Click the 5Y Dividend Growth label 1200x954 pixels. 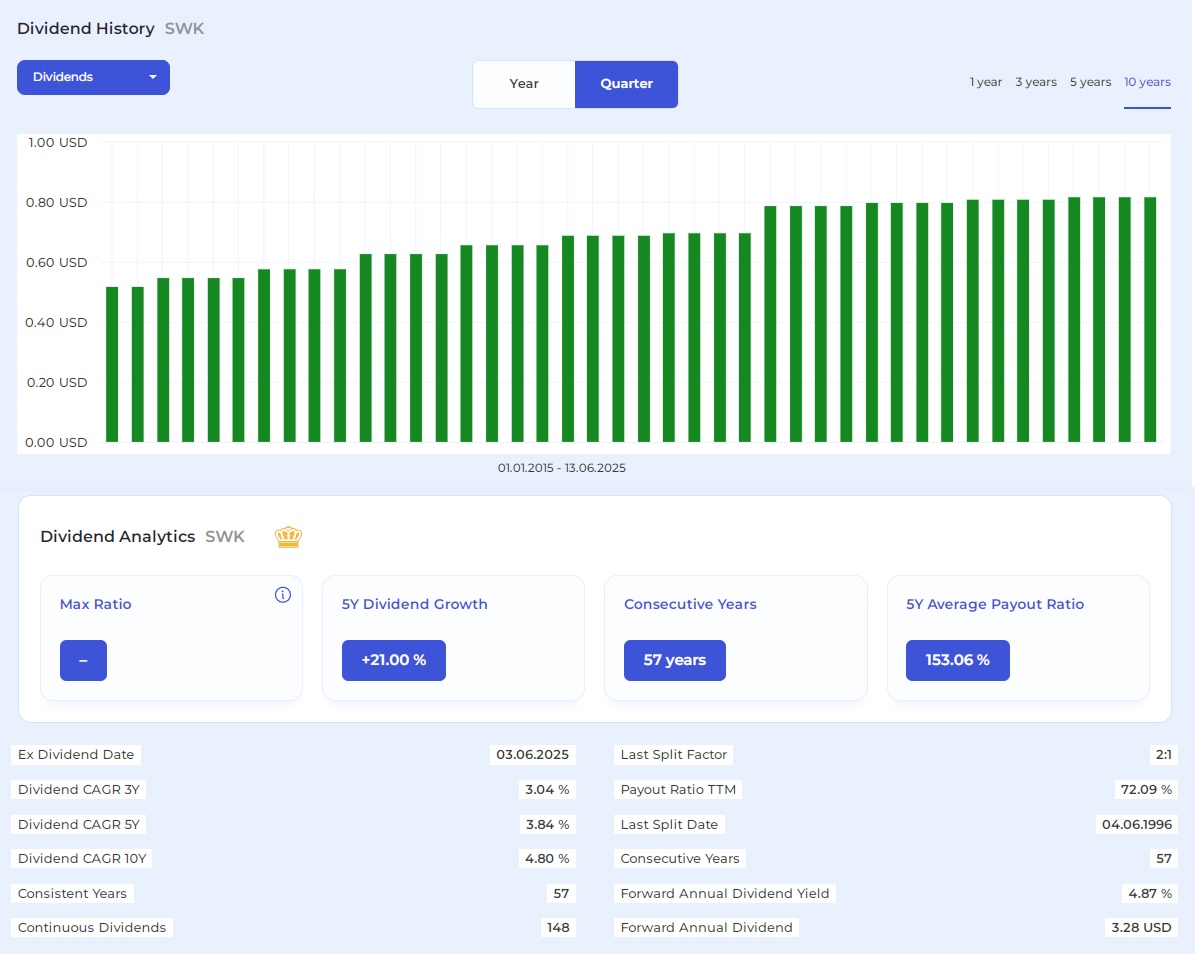point(415,604)
